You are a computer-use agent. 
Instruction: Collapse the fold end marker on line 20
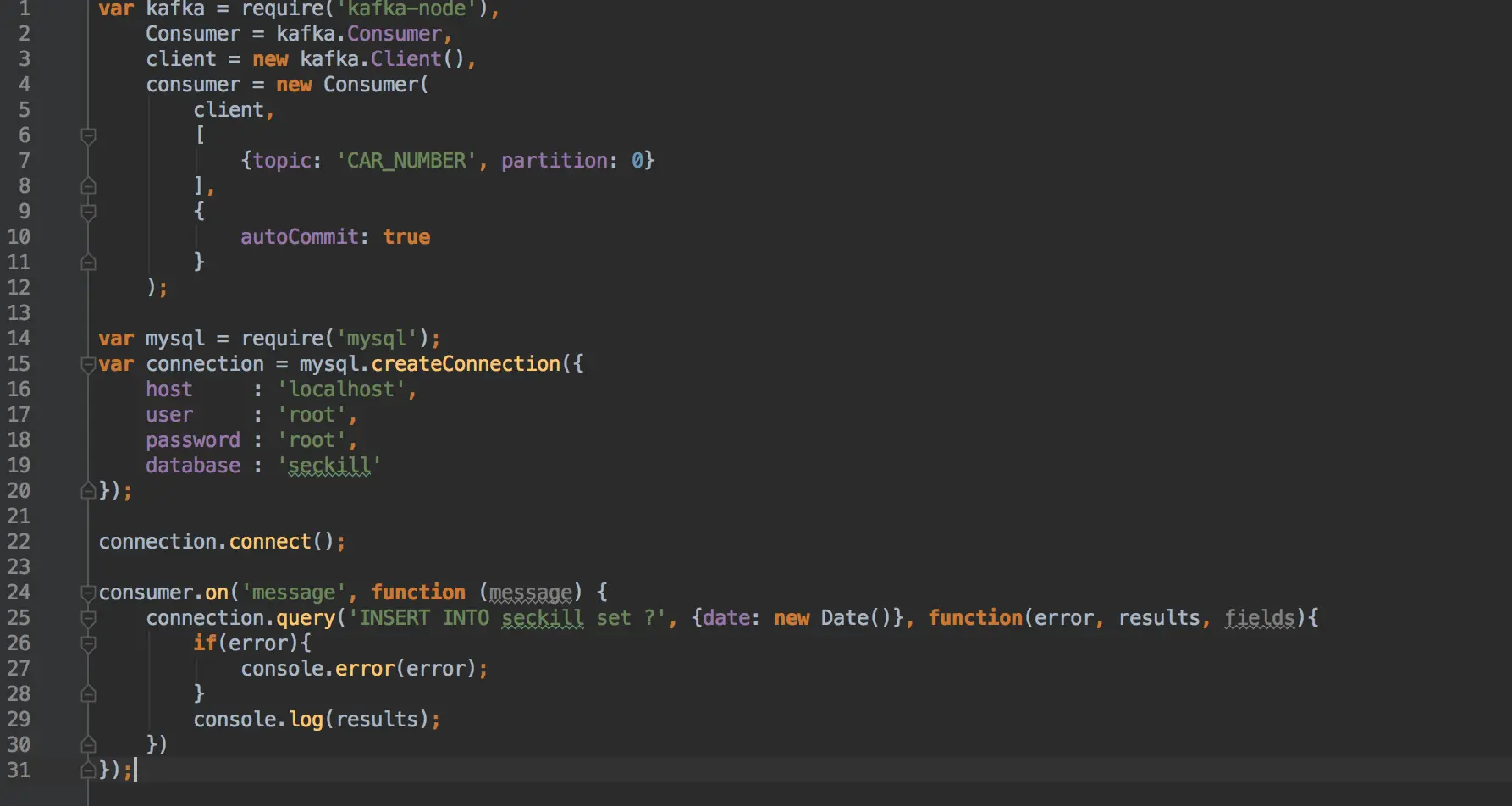pos(88,491)
